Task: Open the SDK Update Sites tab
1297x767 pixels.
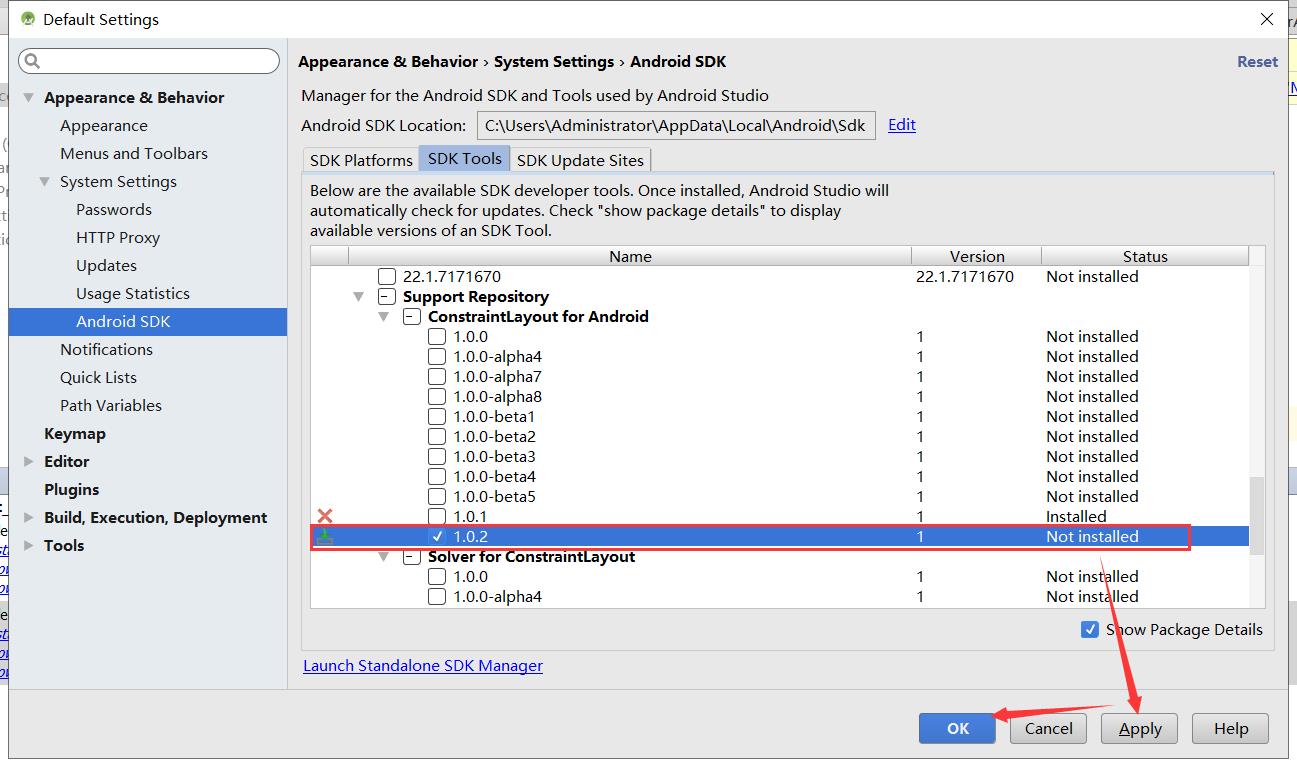Action: [x=581, y=160]
